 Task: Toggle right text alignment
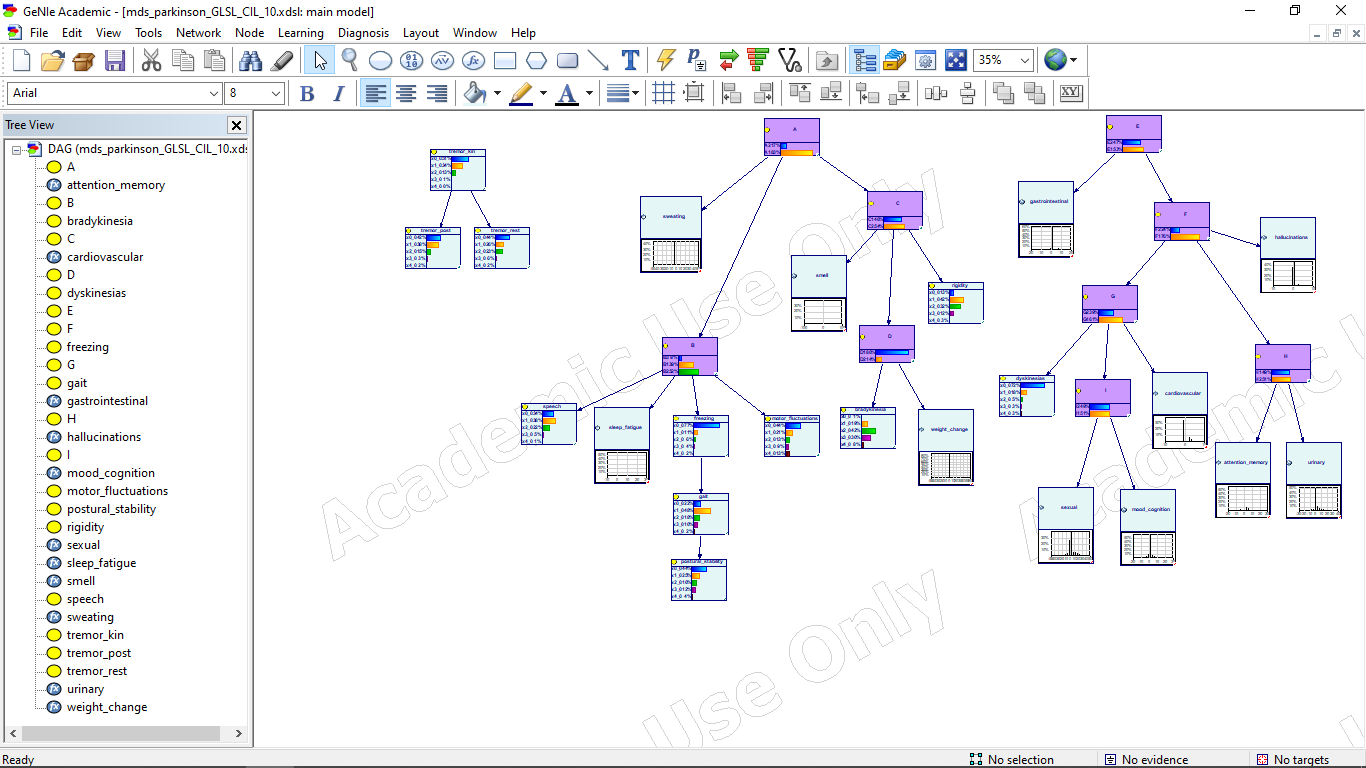click(x=437, y=93)
